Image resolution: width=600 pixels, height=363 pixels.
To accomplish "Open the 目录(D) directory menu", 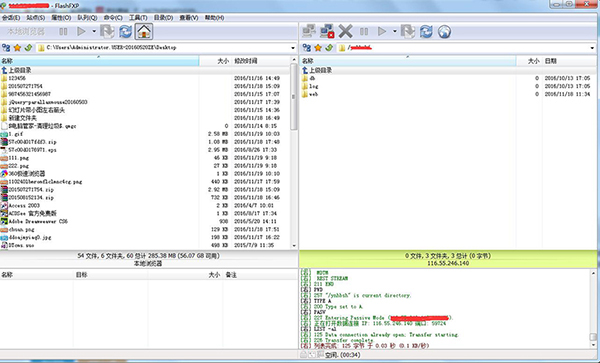I will [x=163, y=18].
